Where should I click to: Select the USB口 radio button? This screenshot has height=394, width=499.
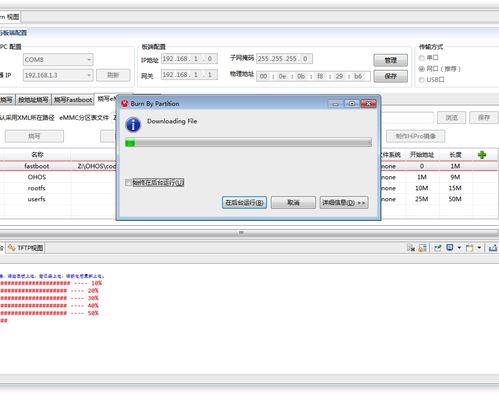[422, 80]
